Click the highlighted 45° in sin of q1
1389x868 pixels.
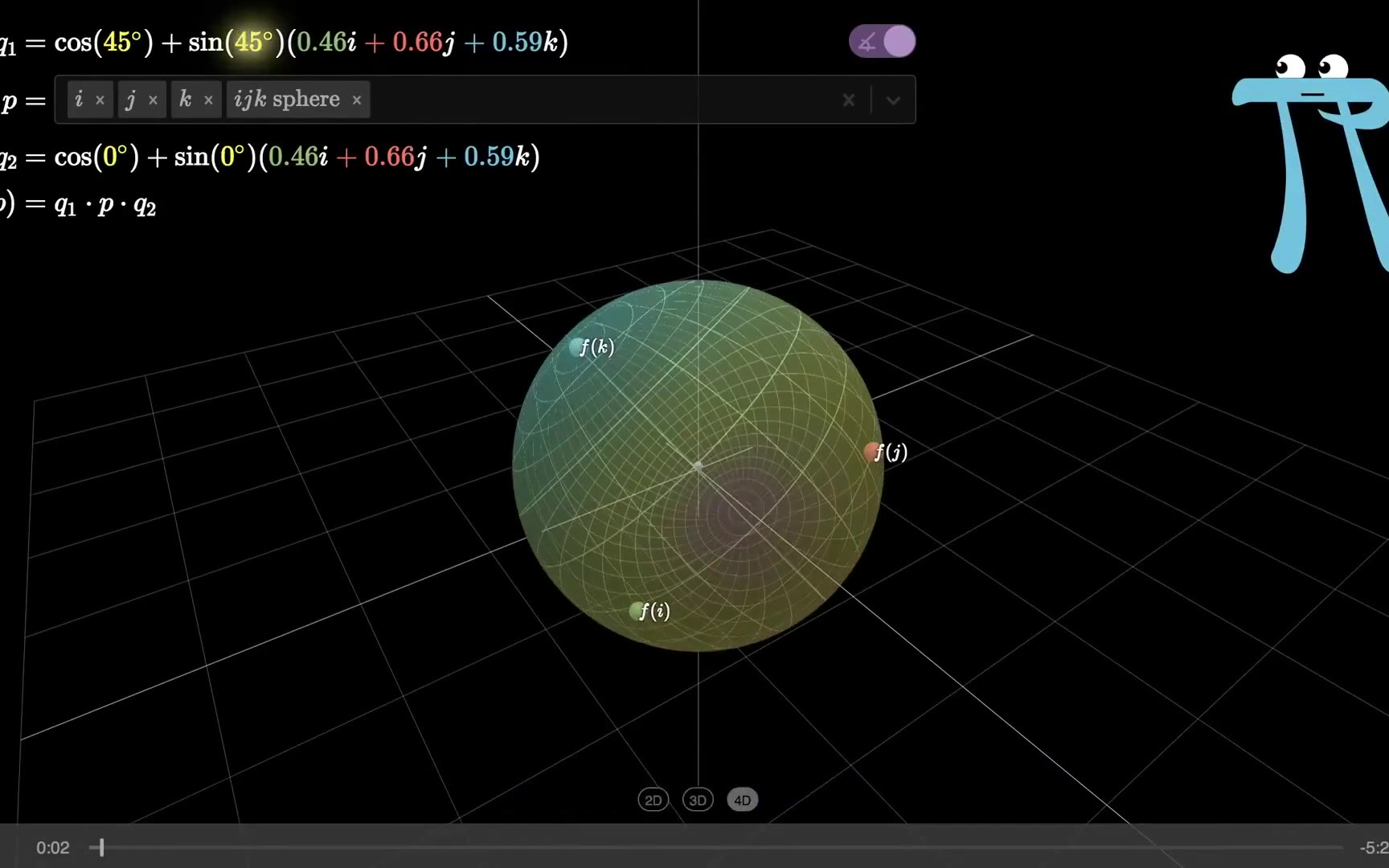click(253, 42)
